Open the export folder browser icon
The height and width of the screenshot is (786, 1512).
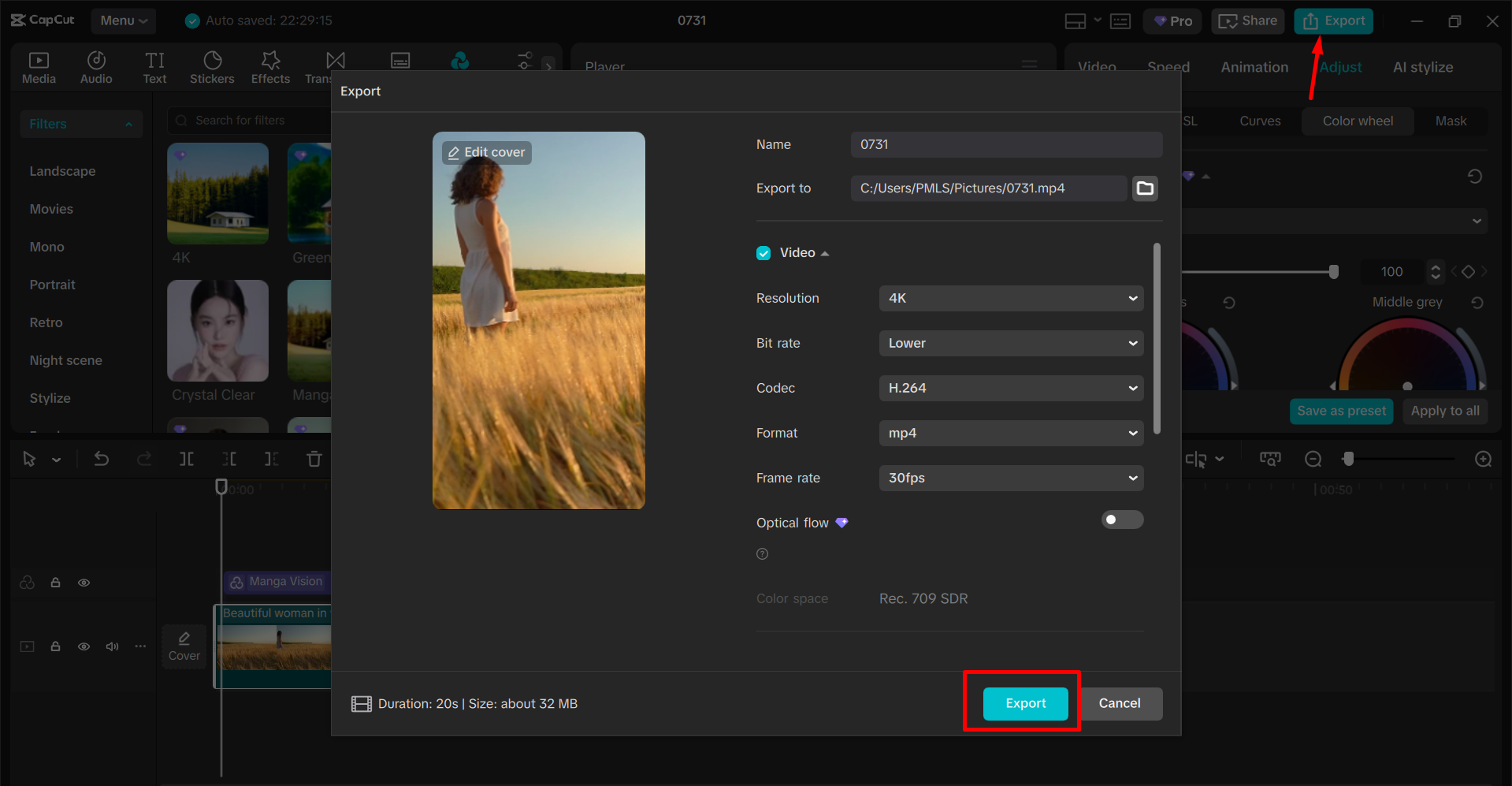1145,188
